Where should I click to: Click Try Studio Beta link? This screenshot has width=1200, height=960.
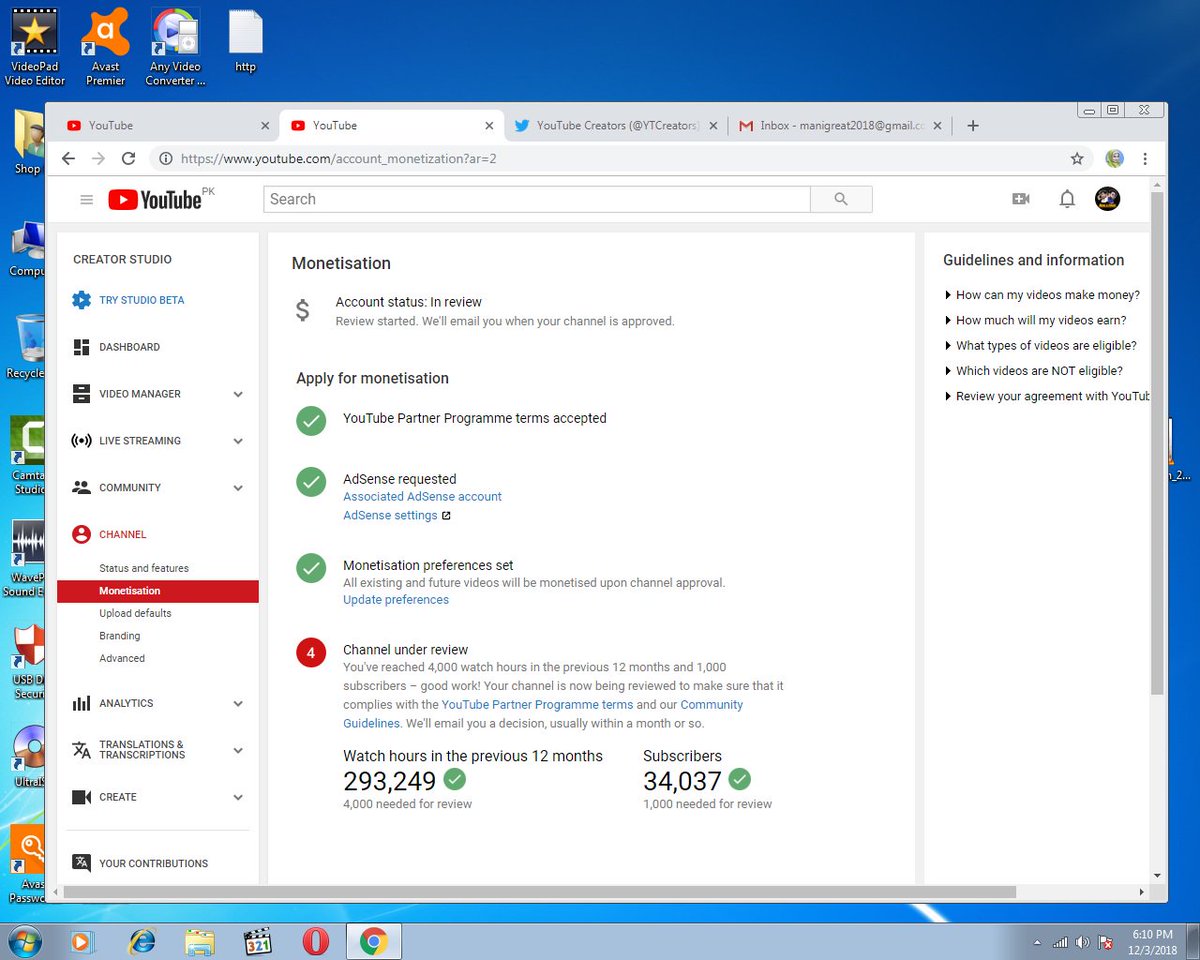tap(141, 300)
